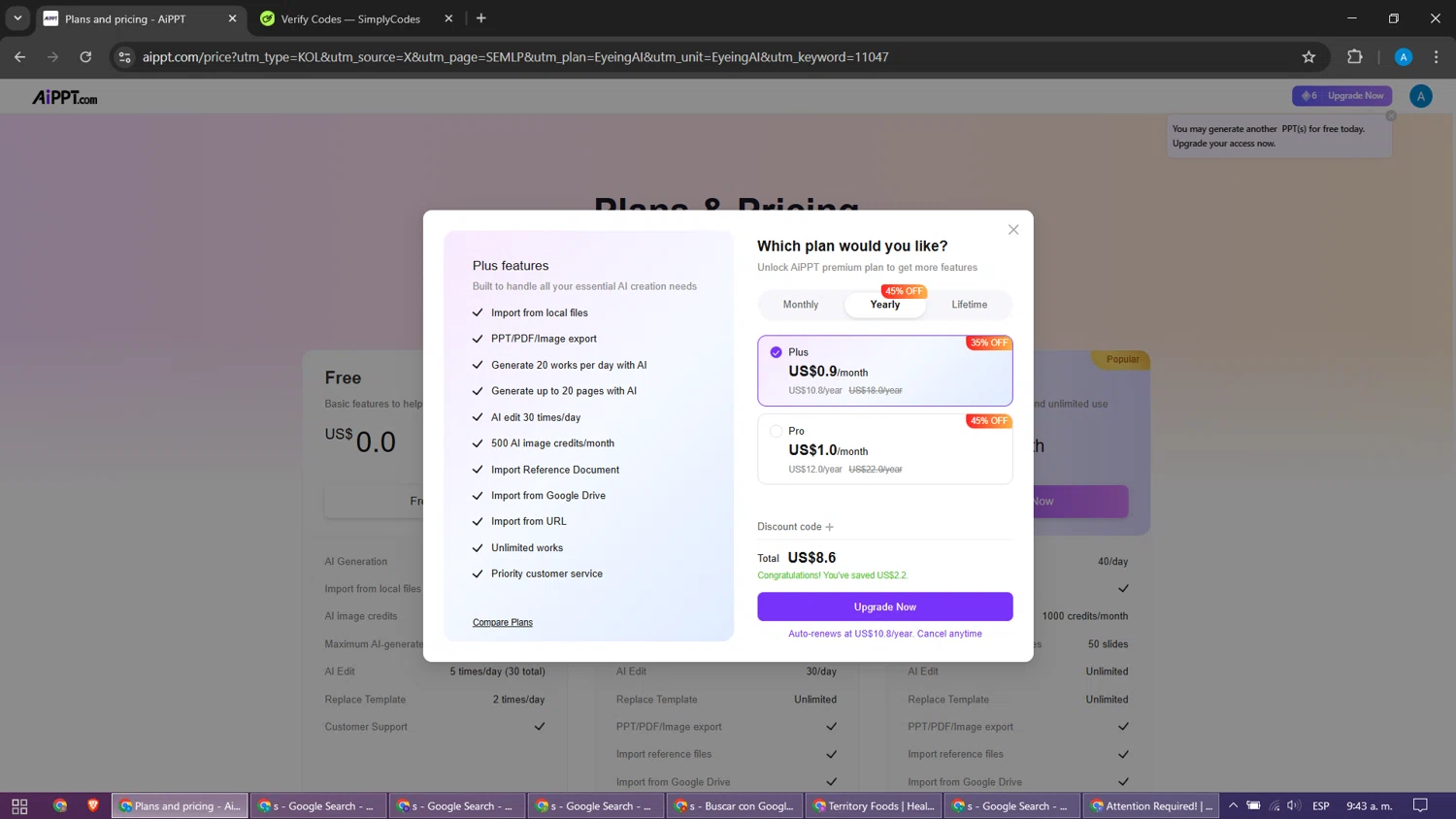Viewport: 1456px width, 819px height.
Task: Switch to Monthly billing tab
Action: [x=801, y=305]
